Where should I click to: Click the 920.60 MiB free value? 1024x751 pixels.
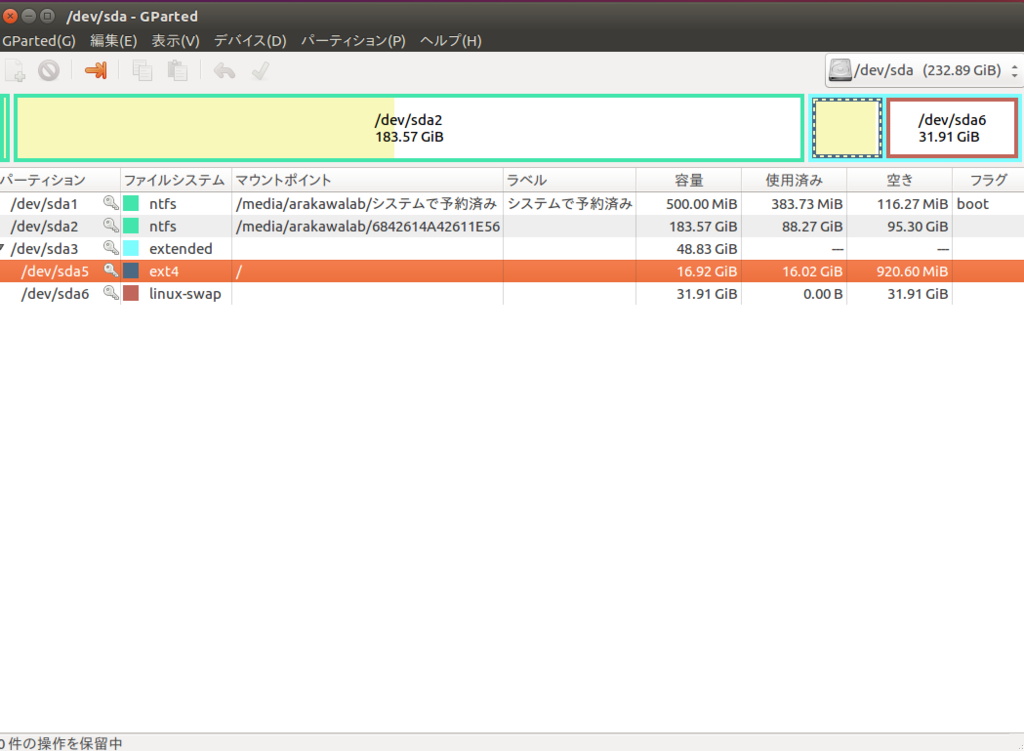(x=912, y=271)
